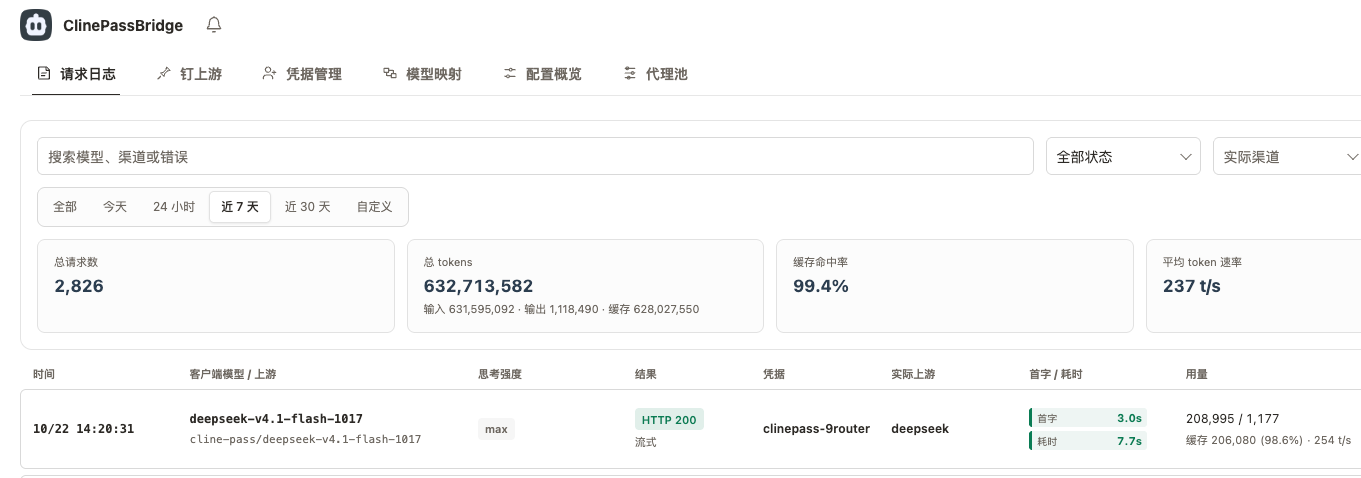1361x478 pixels.
Task: Click the 客户端模型 / 上游 column header
Action: tap(233, 374)
